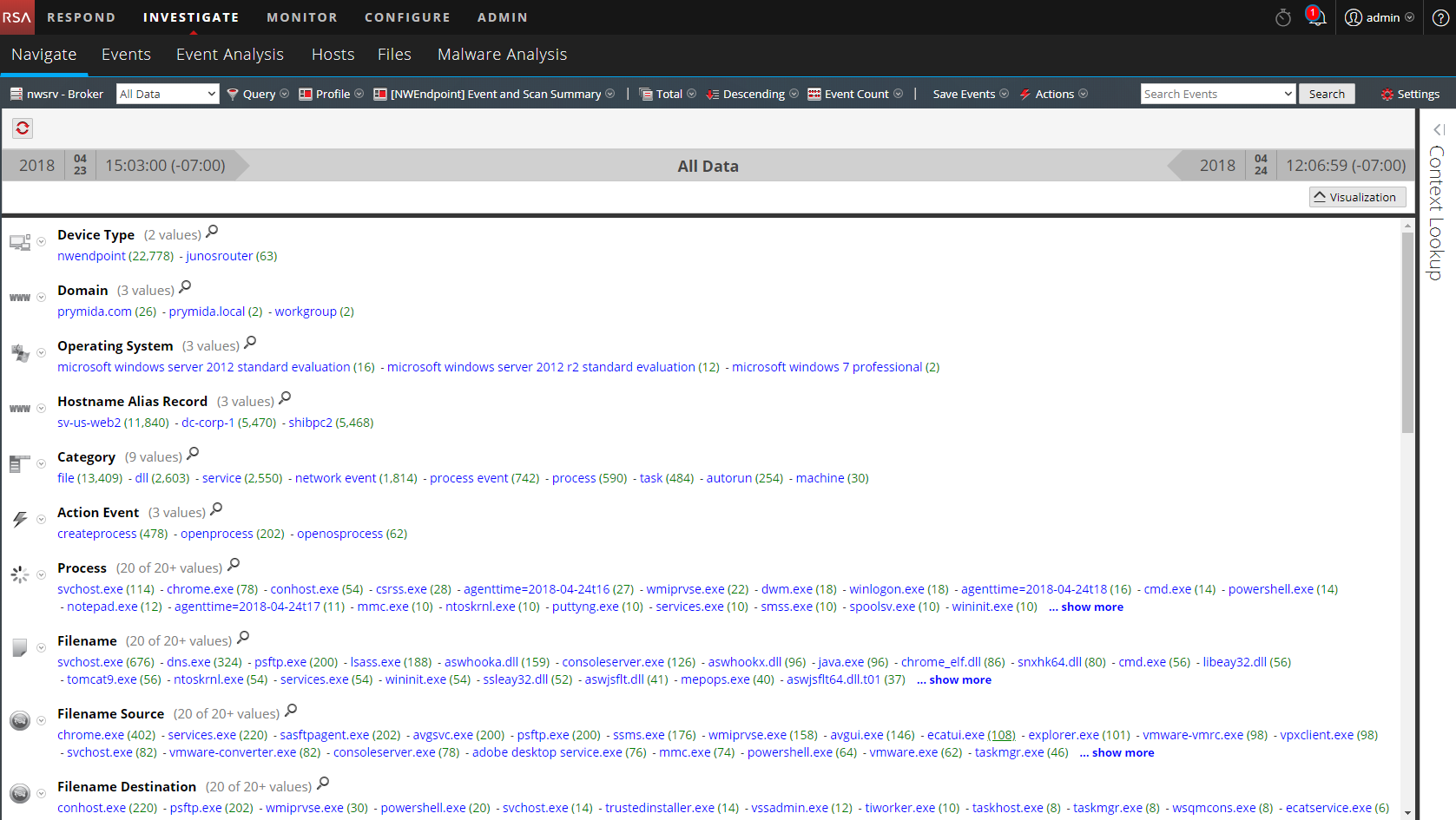Click the vertical scrollbar thumb

tap(1407, 330)
